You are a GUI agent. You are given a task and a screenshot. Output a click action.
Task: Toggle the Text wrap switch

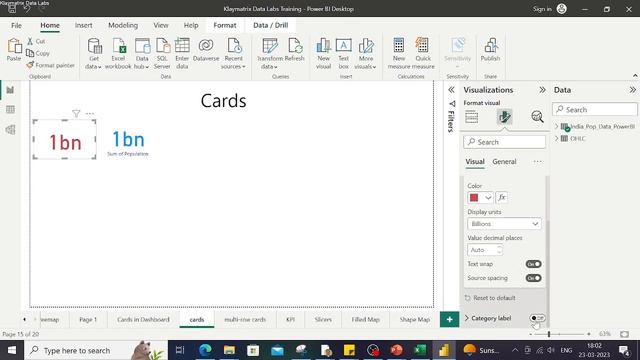[x=533, y=264]
